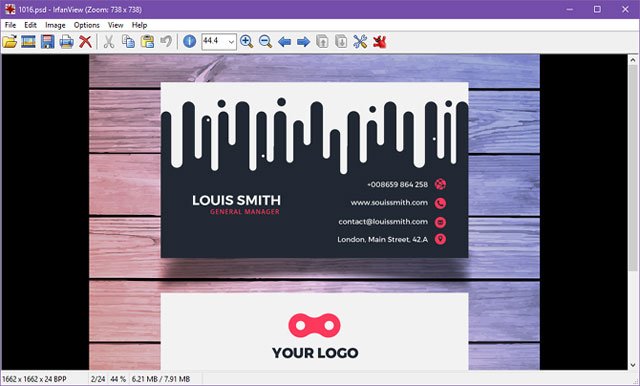Viewport: 640px width, 386px height.
Task: Cut the selection with the scissors icon
Action: 109,42
